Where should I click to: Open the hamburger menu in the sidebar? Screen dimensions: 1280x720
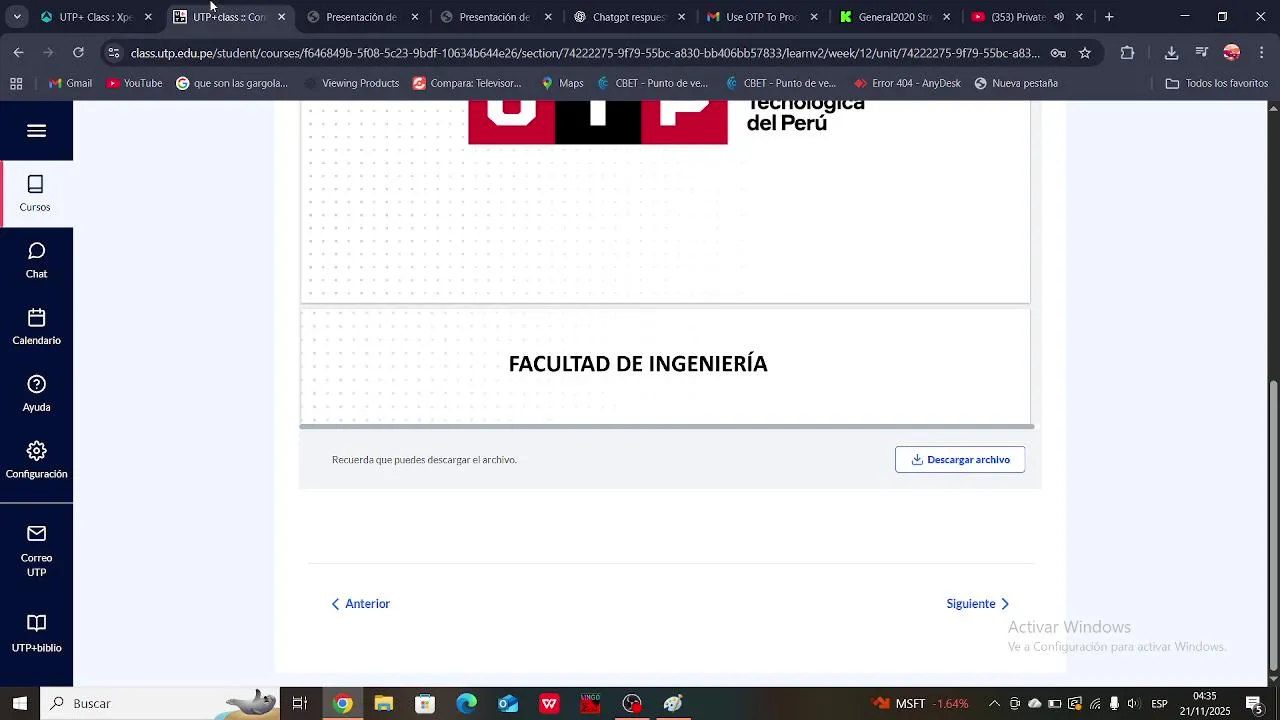(x=37, y=131)
